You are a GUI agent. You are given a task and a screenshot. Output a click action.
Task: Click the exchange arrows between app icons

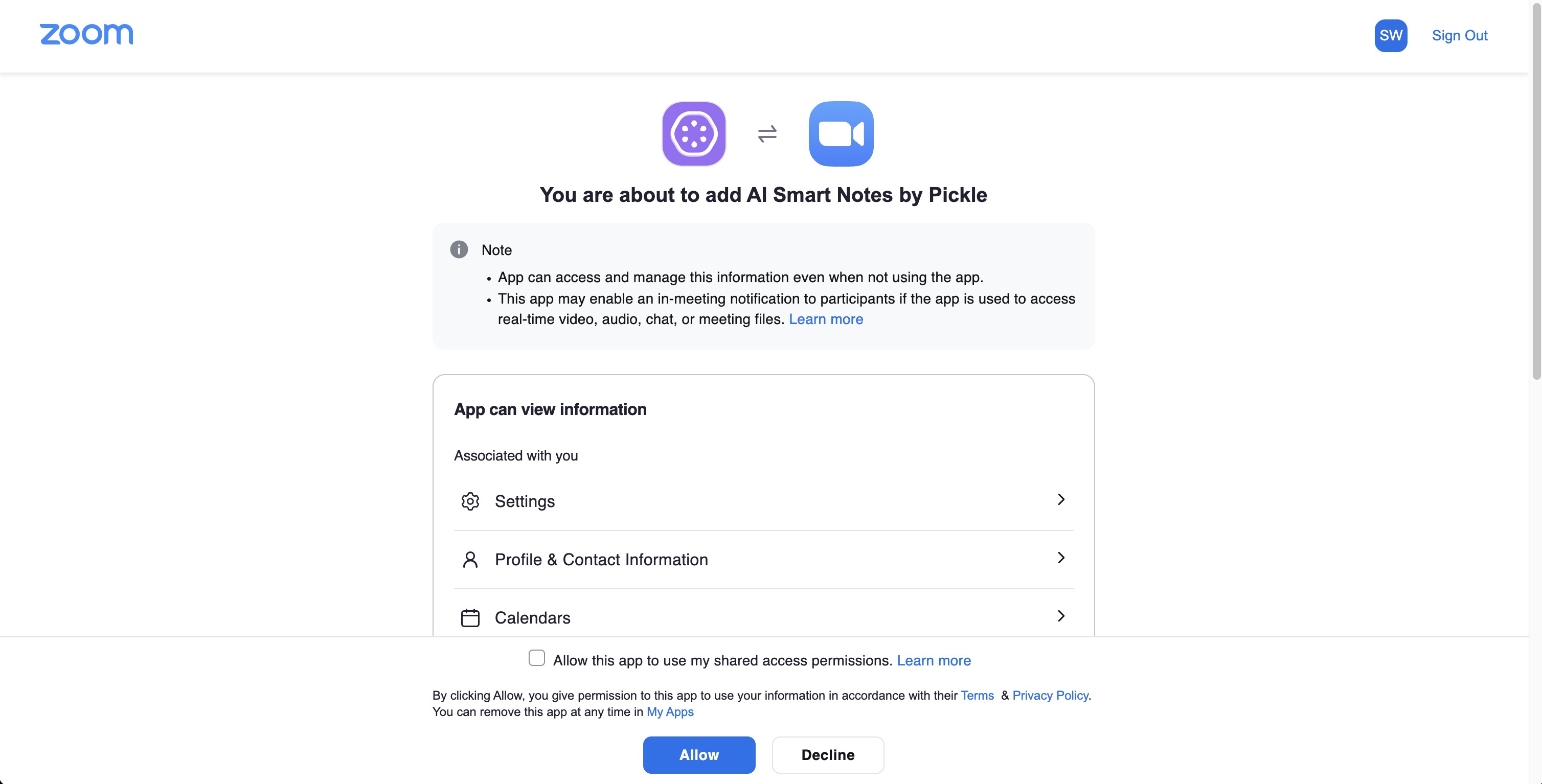[767, 133]
